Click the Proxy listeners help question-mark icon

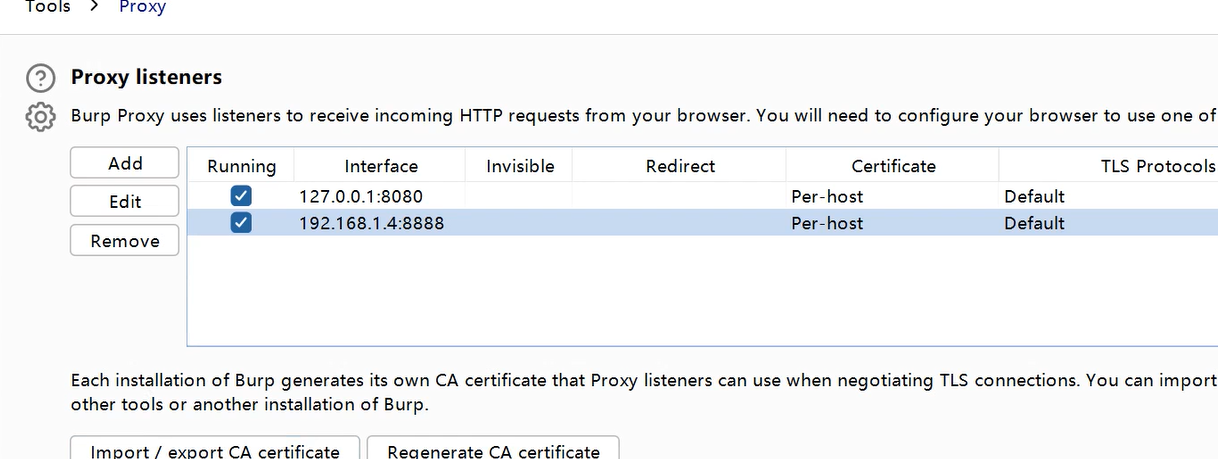[x=40, y=78]
